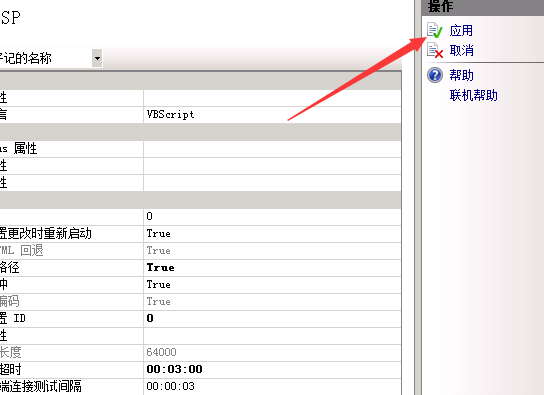Open the 联机帮助 online help link

click(x=474, y=95)
